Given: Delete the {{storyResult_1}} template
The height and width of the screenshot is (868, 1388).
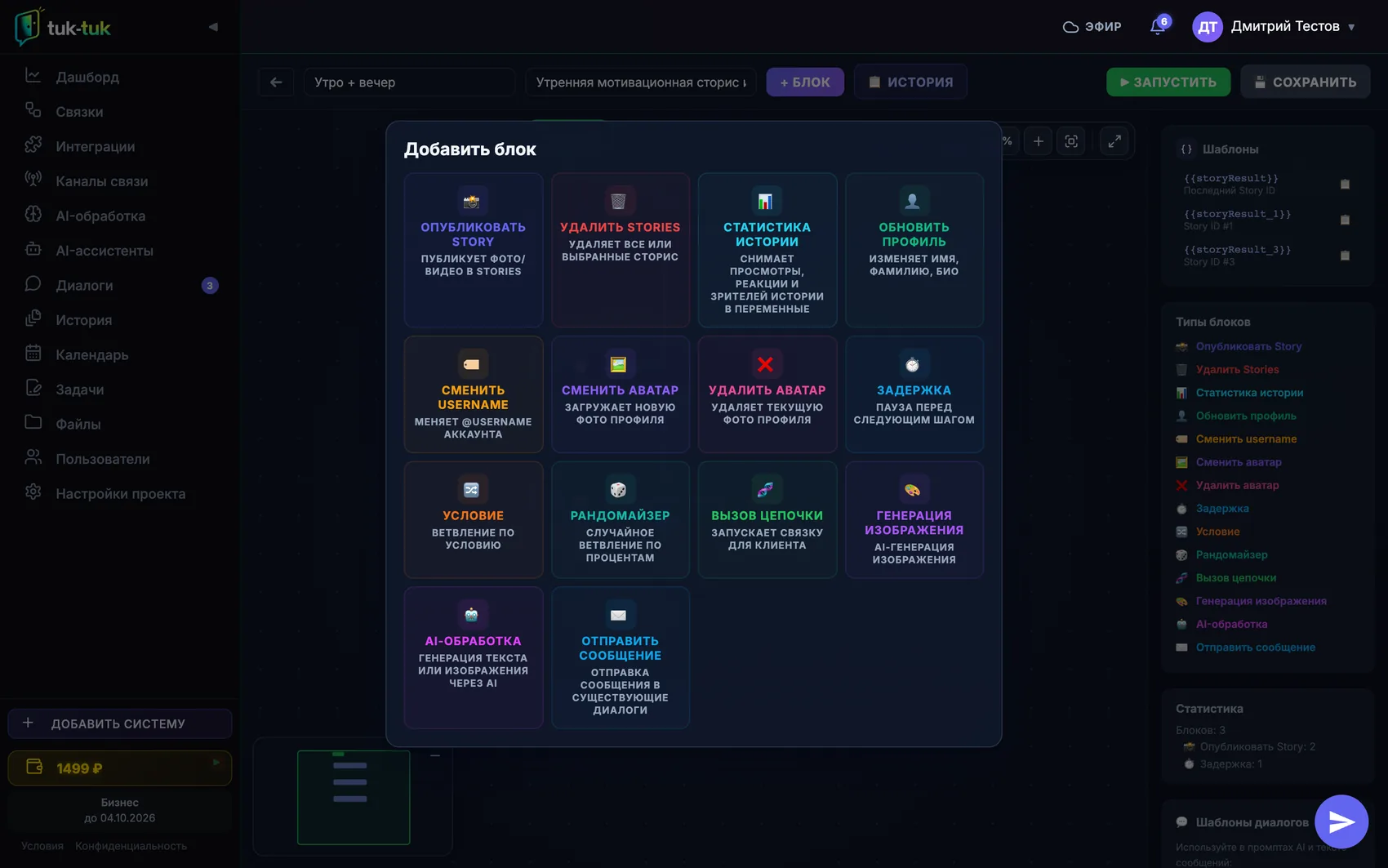Looking at the screenshot, I should tap(1345, 220).
